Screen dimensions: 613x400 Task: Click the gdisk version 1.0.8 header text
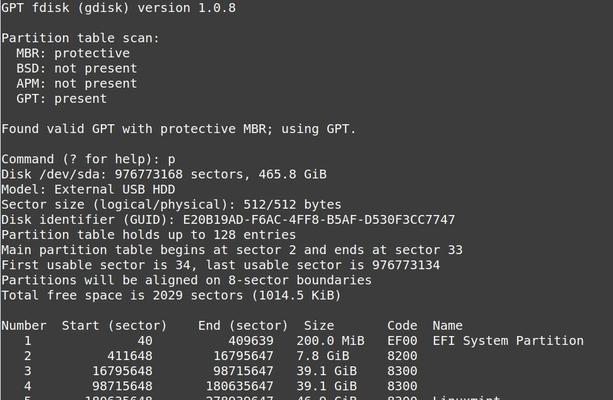tap(118, 8)
